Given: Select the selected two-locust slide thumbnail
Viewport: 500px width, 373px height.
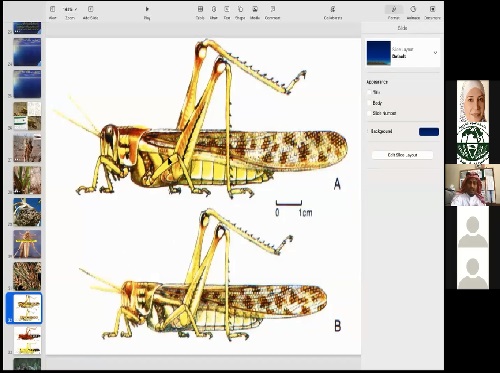Looking at the screenshot, I should 27,308.
